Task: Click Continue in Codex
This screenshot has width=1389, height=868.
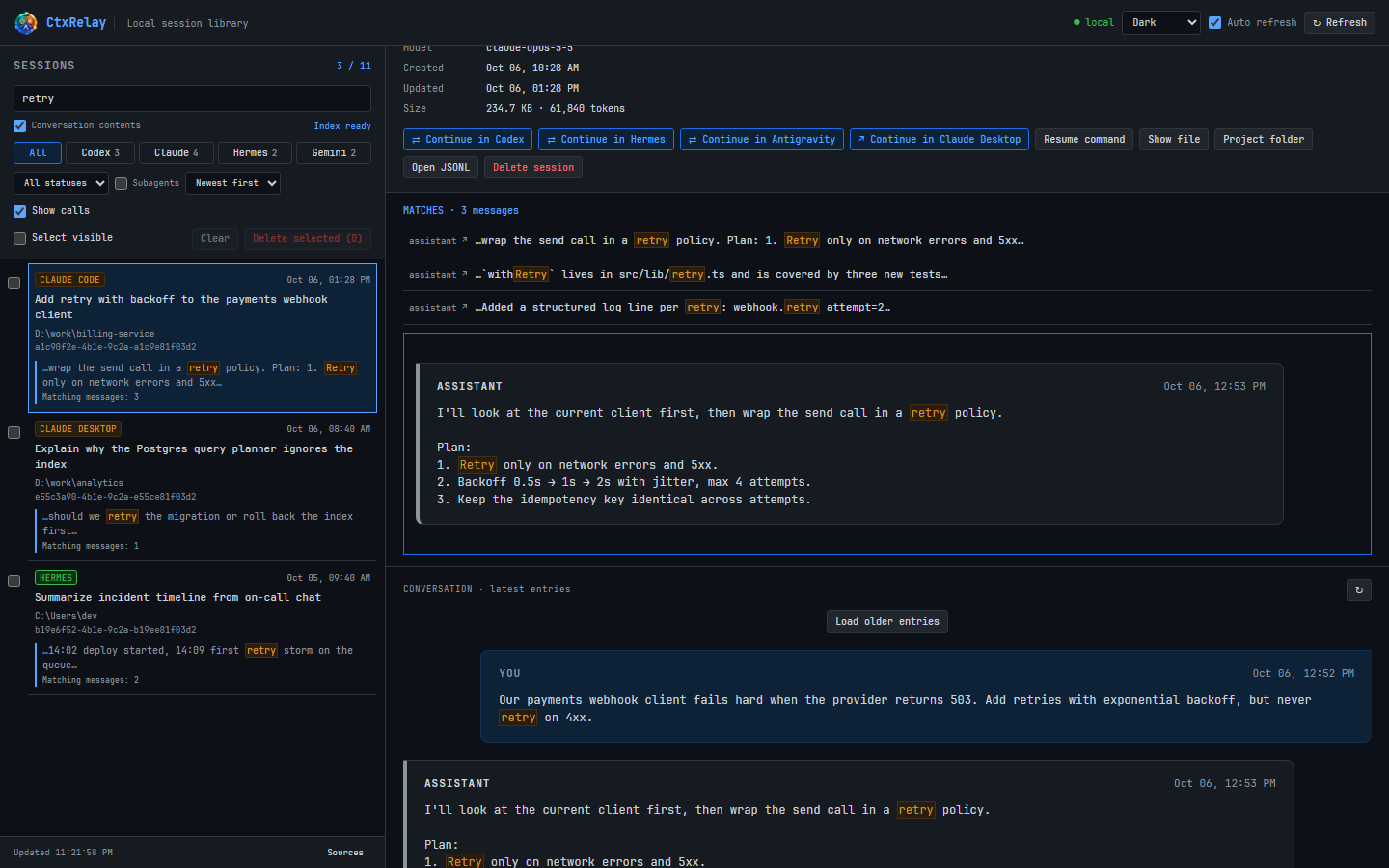Action: click(x=468, y=140)
